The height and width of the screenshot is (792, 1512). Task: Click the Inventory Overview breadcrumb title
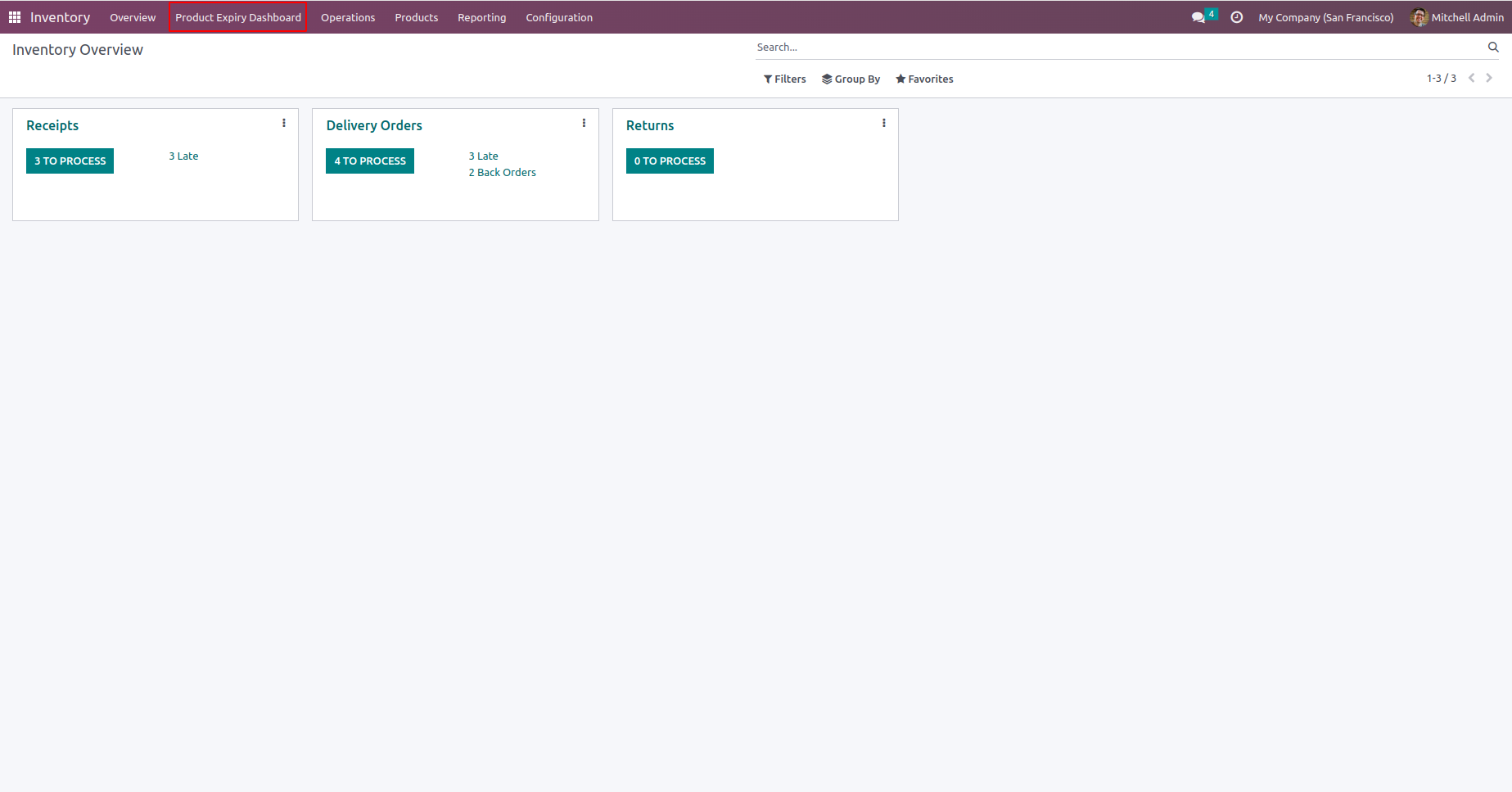coord(78,50)
